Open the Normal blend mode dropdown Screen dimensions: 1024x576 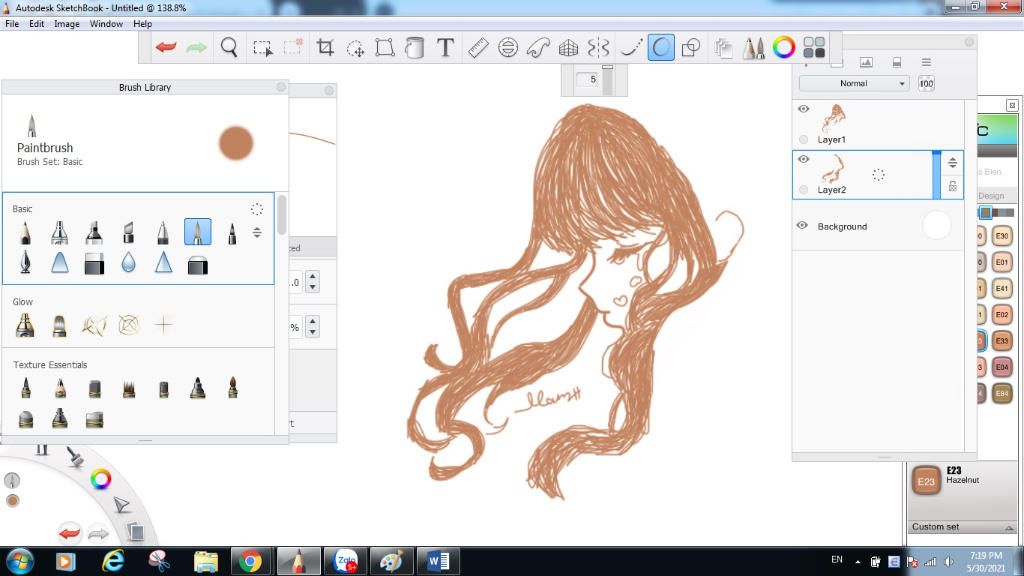(x=854, y=84)
